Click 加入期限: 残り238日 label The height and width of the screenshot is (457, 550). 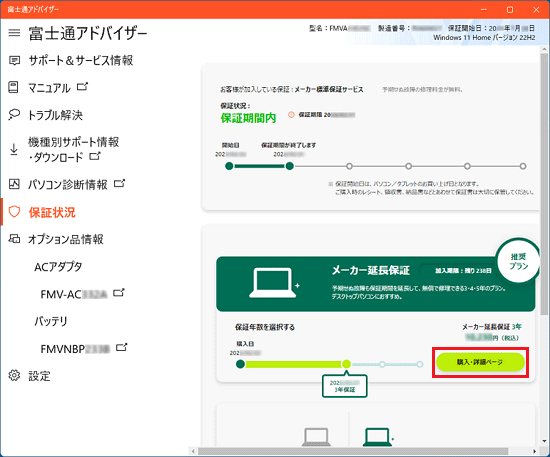coord(463,270)
